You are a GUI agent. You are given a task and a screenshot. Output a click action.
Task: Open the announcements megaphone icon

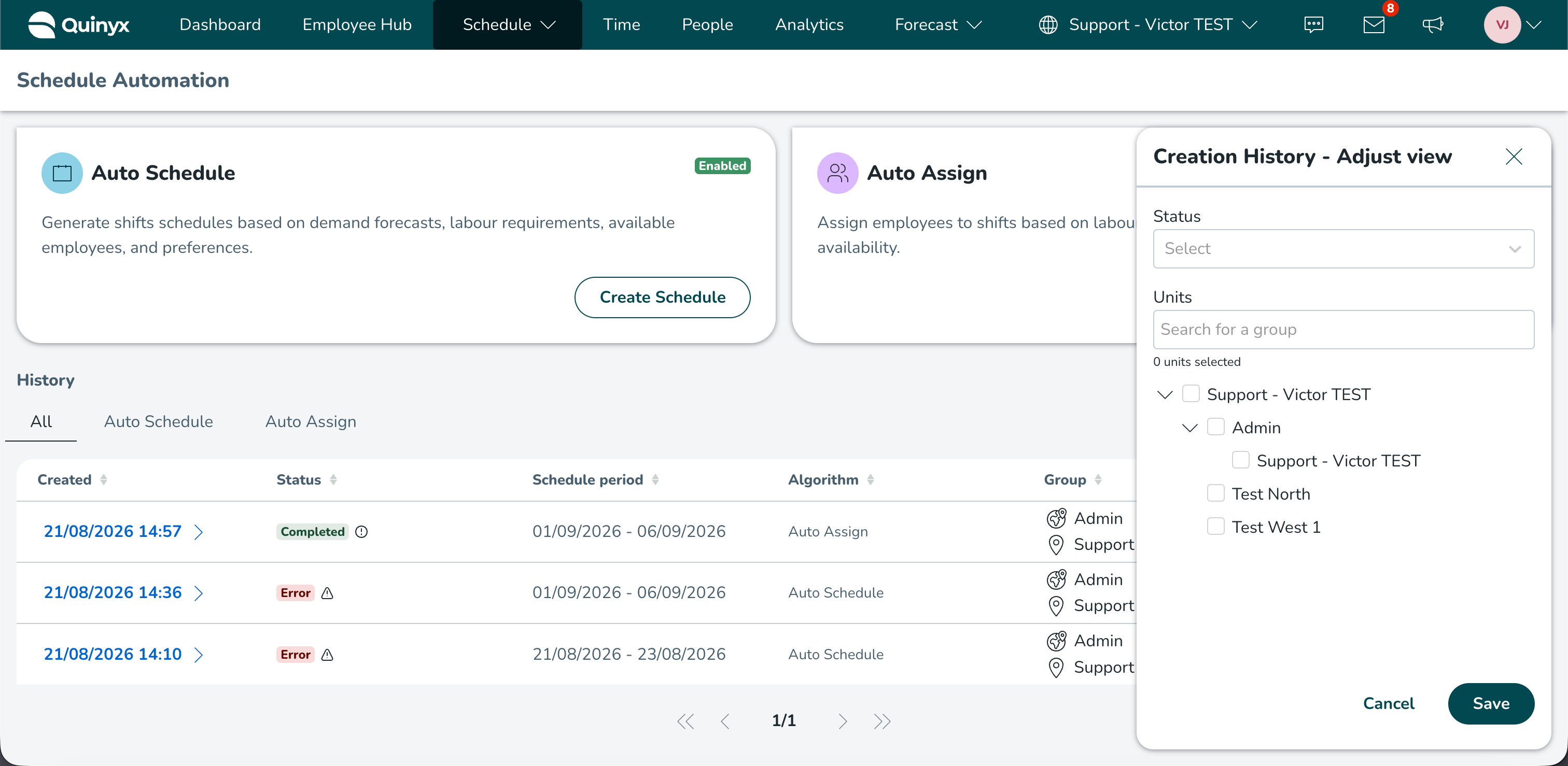pos(1433,25)
